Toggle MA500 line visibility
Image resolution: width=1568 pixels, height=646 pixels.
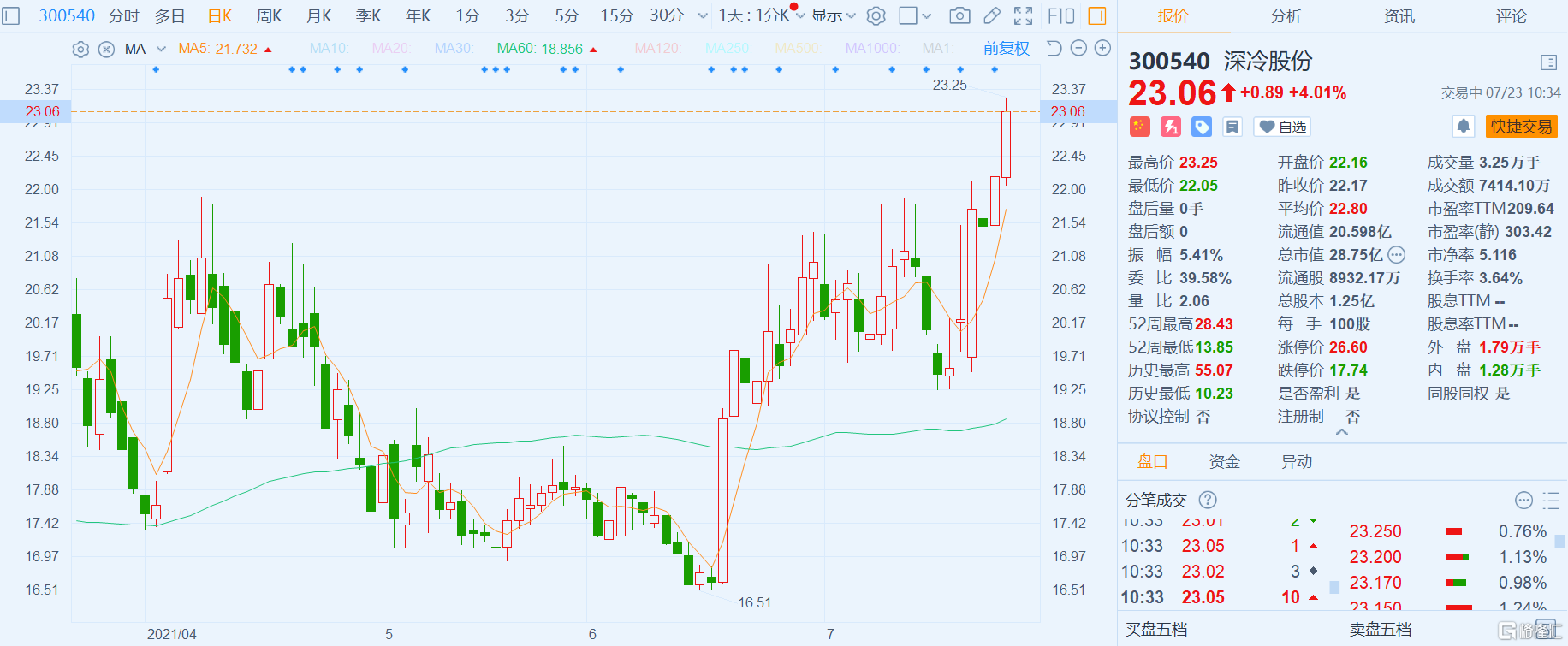[798, 49]
